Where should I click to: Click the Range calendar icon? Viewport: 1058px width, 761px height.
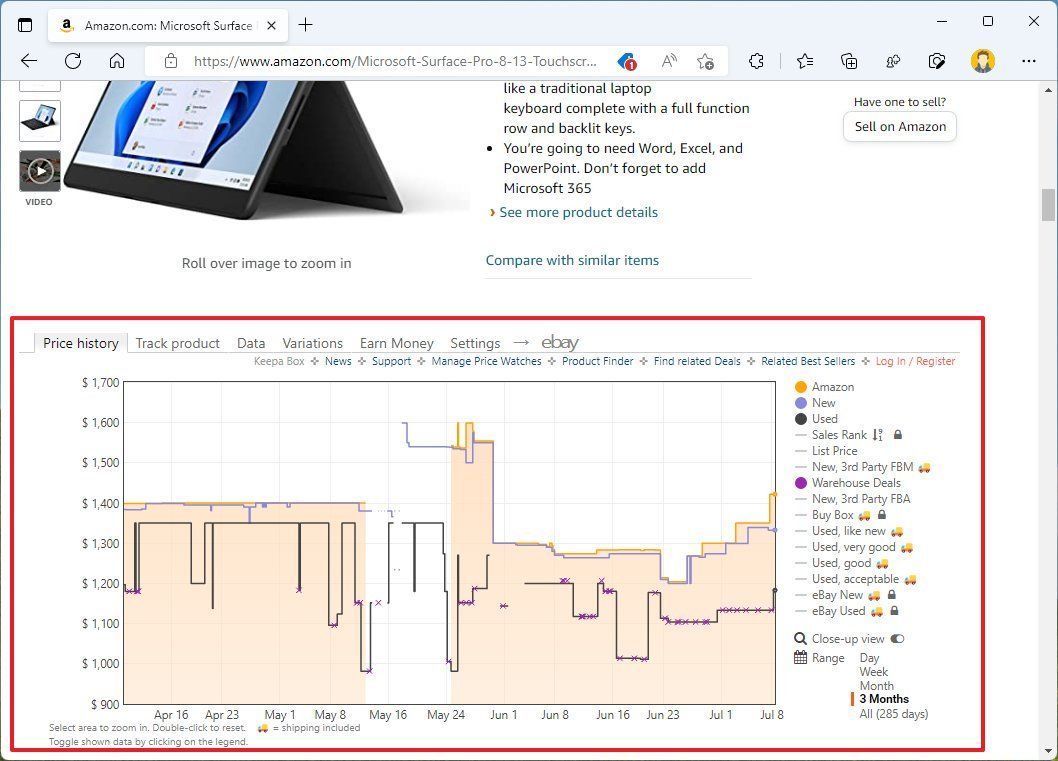[800, 658]
